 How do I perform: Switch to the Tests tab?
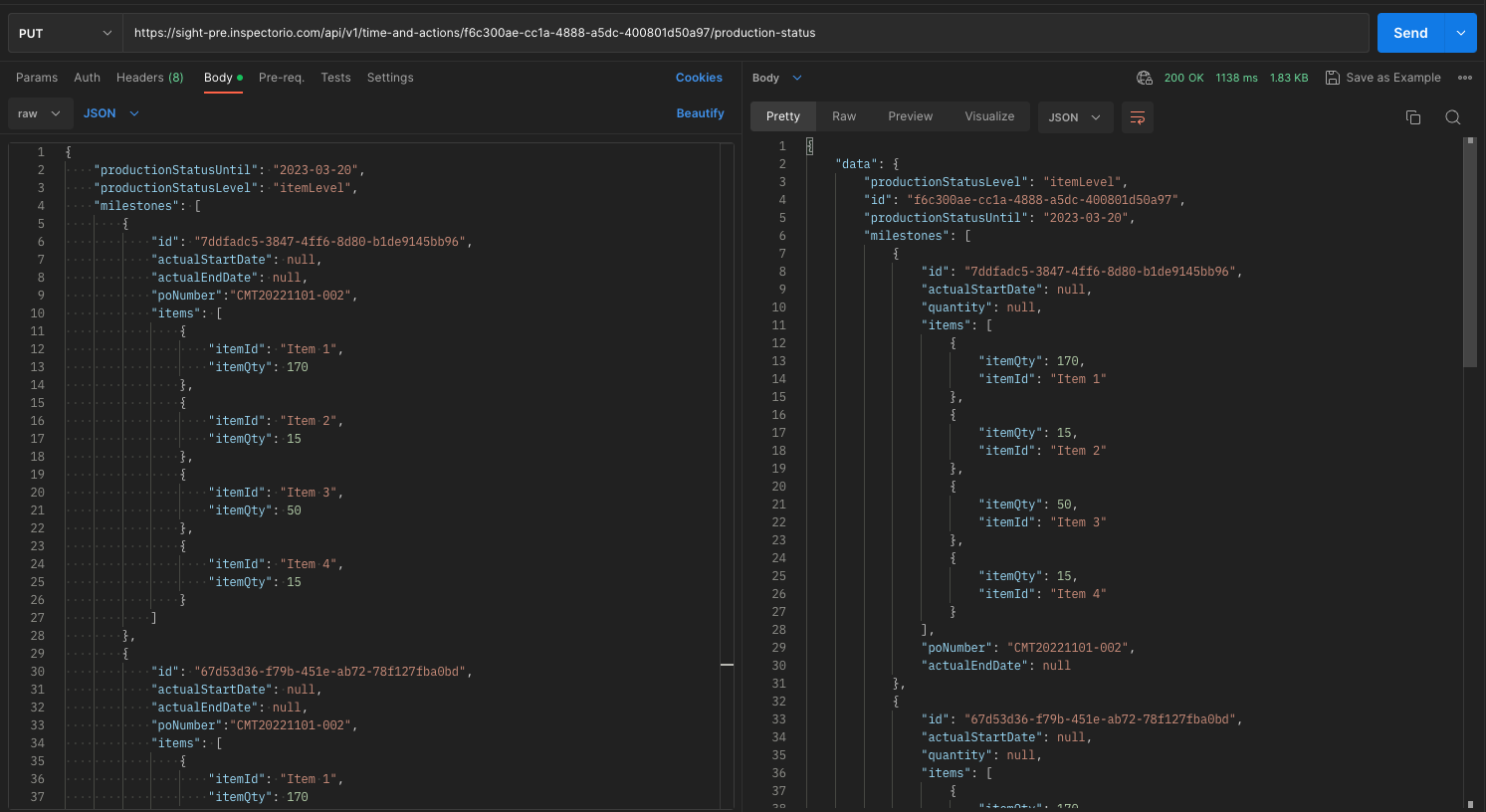tap(335, 78)
